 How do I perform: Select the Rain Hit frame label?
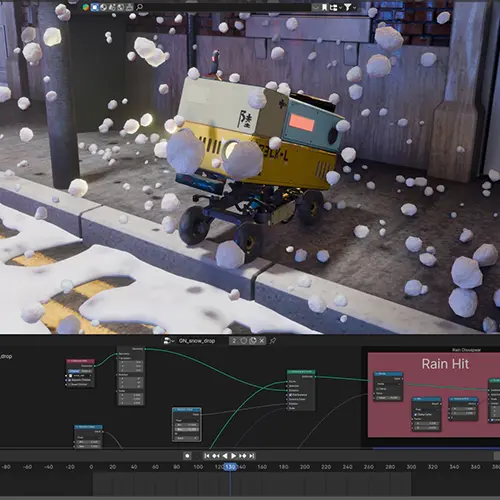tap(445, 364)
